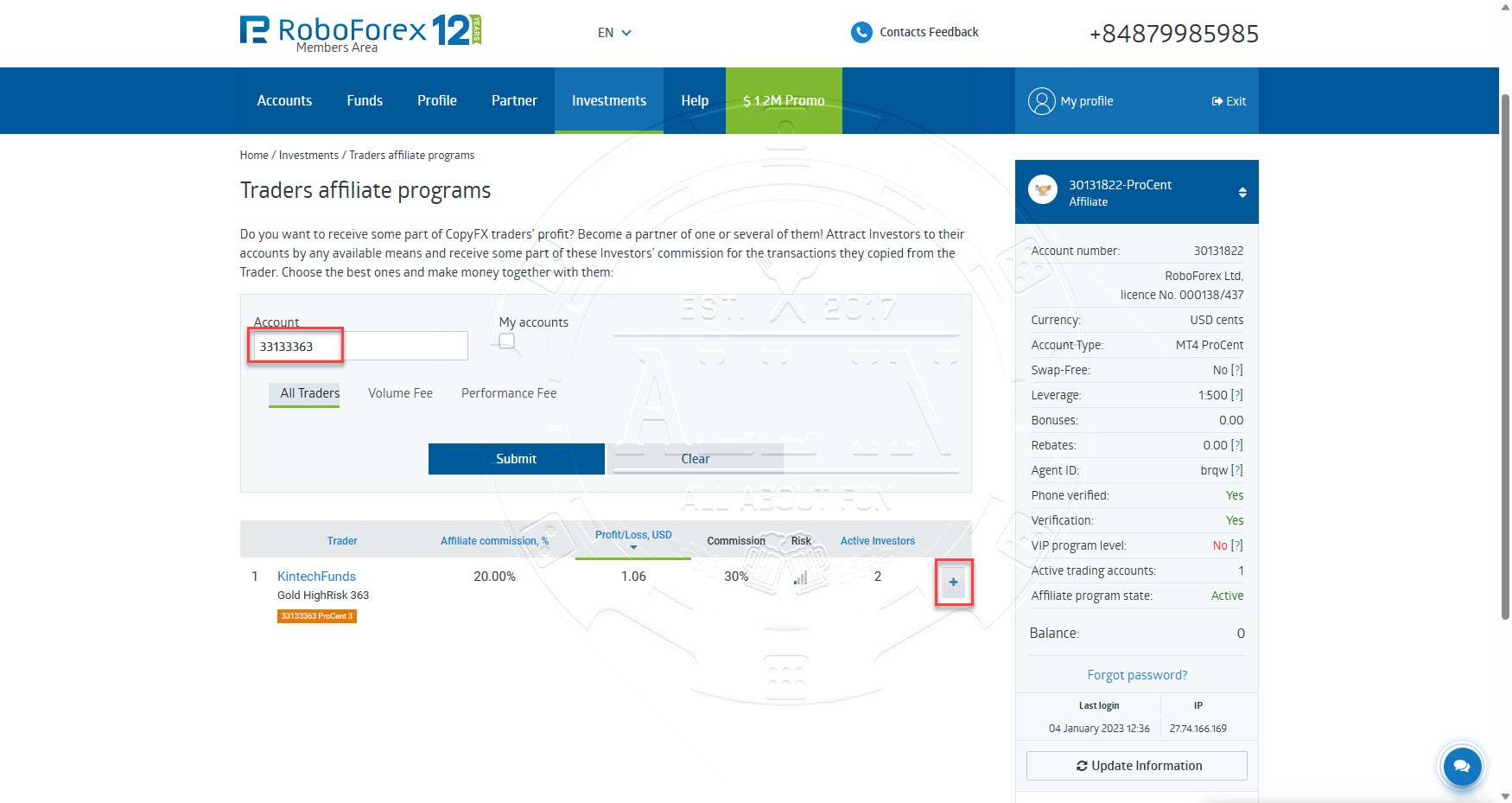Sort by Active Investors column header
Screen dimensions: 1512x803
coord(878,541)
